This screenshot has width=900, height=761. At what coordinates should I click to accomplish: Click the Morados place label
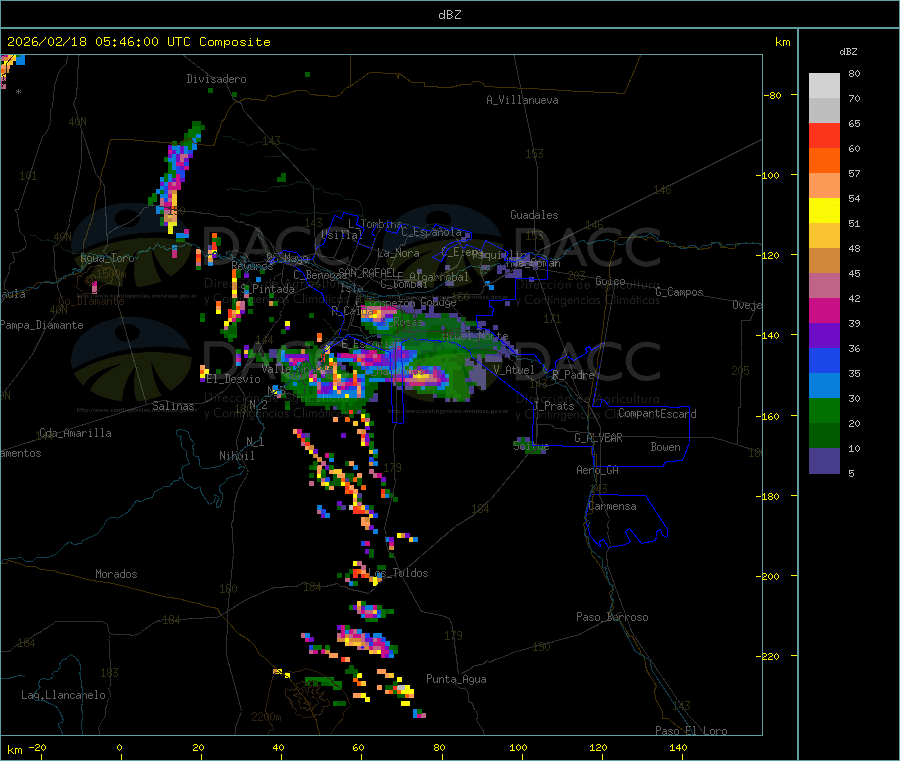pos(116,574)
